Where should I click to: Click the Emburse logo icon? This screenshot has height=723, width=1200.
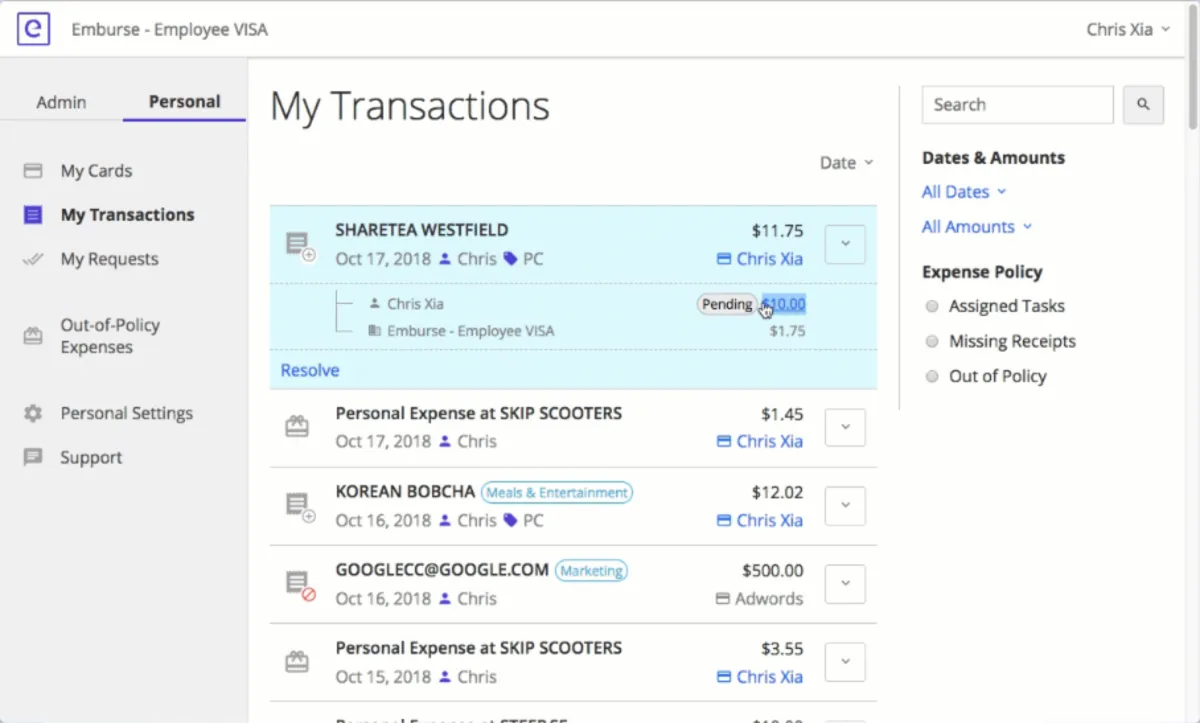[33, 29]
